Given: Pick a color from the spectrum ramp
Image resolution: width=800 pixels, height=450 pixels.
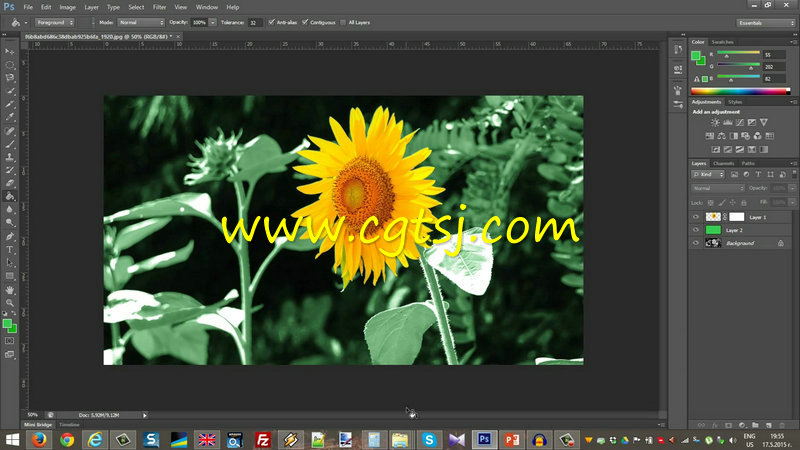Looking at the screenshot, I should [740, 91].
